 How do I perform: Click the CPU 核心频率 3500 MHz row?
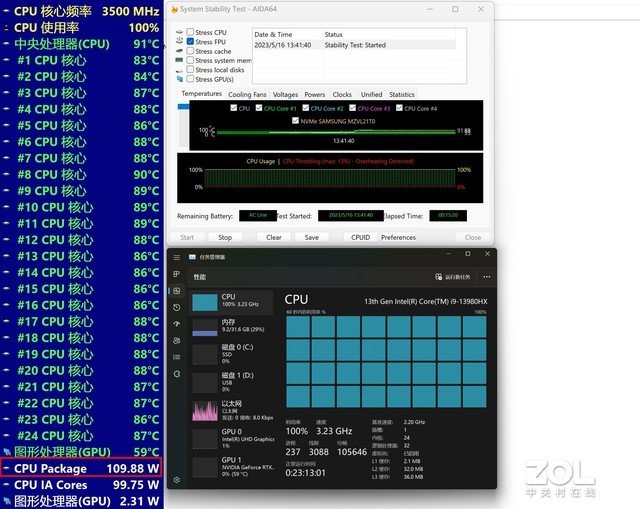(x=82, y=11)
